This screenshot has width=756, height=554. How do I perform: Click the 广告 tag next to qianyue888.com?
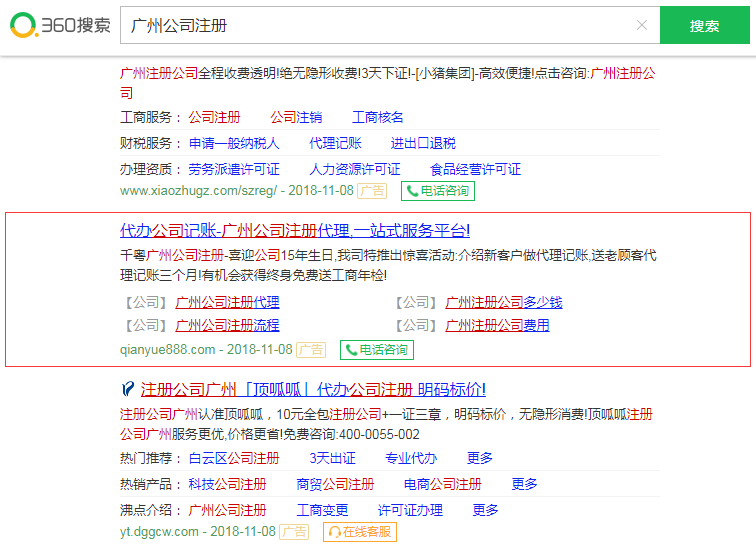pos(311,349)
